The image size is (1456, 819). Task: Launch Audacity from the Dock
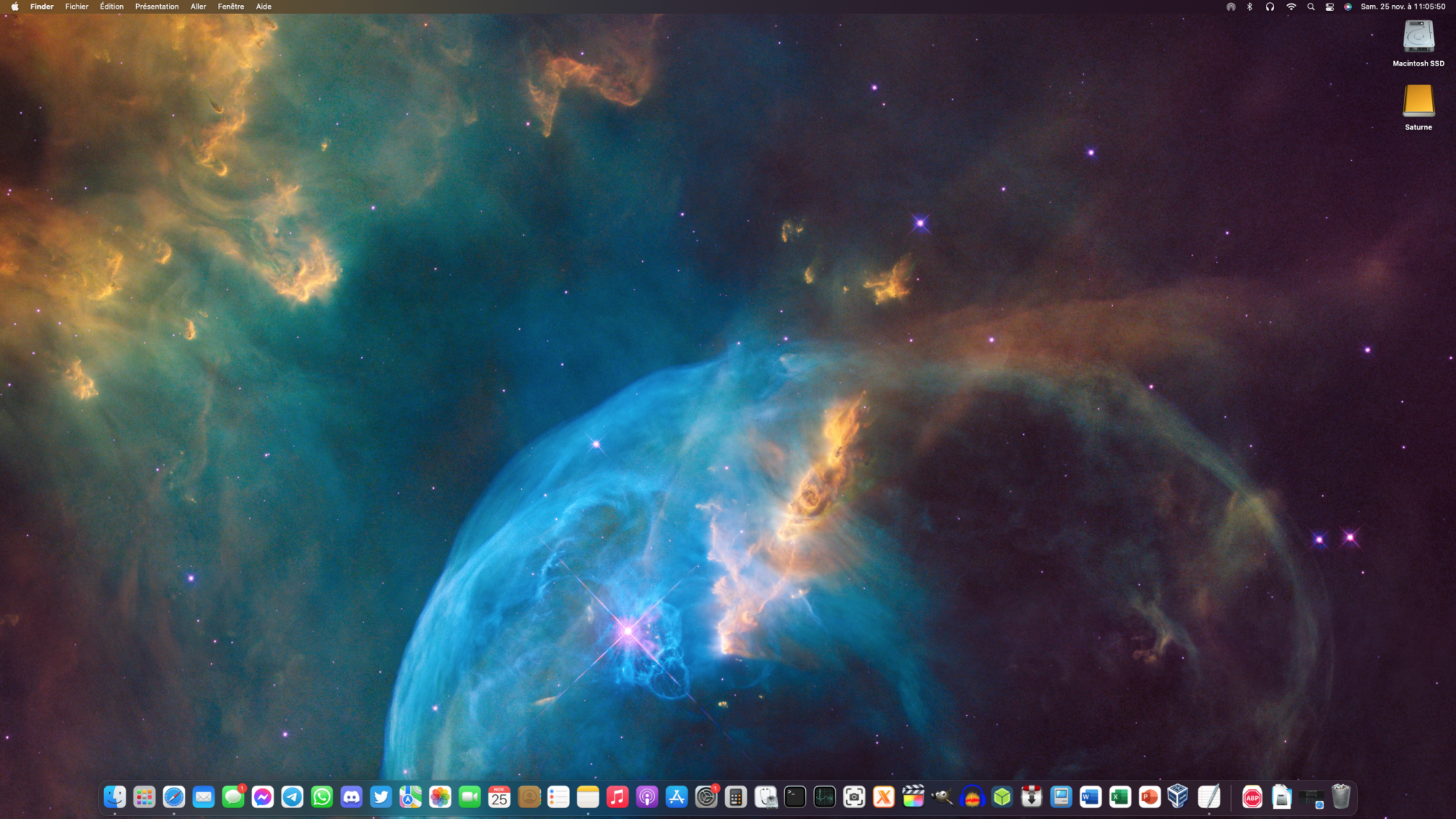pos(972,797)
